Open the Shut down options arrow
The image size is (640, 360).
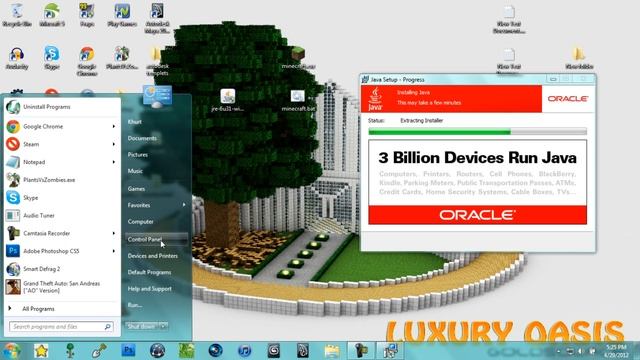[164, 326]
